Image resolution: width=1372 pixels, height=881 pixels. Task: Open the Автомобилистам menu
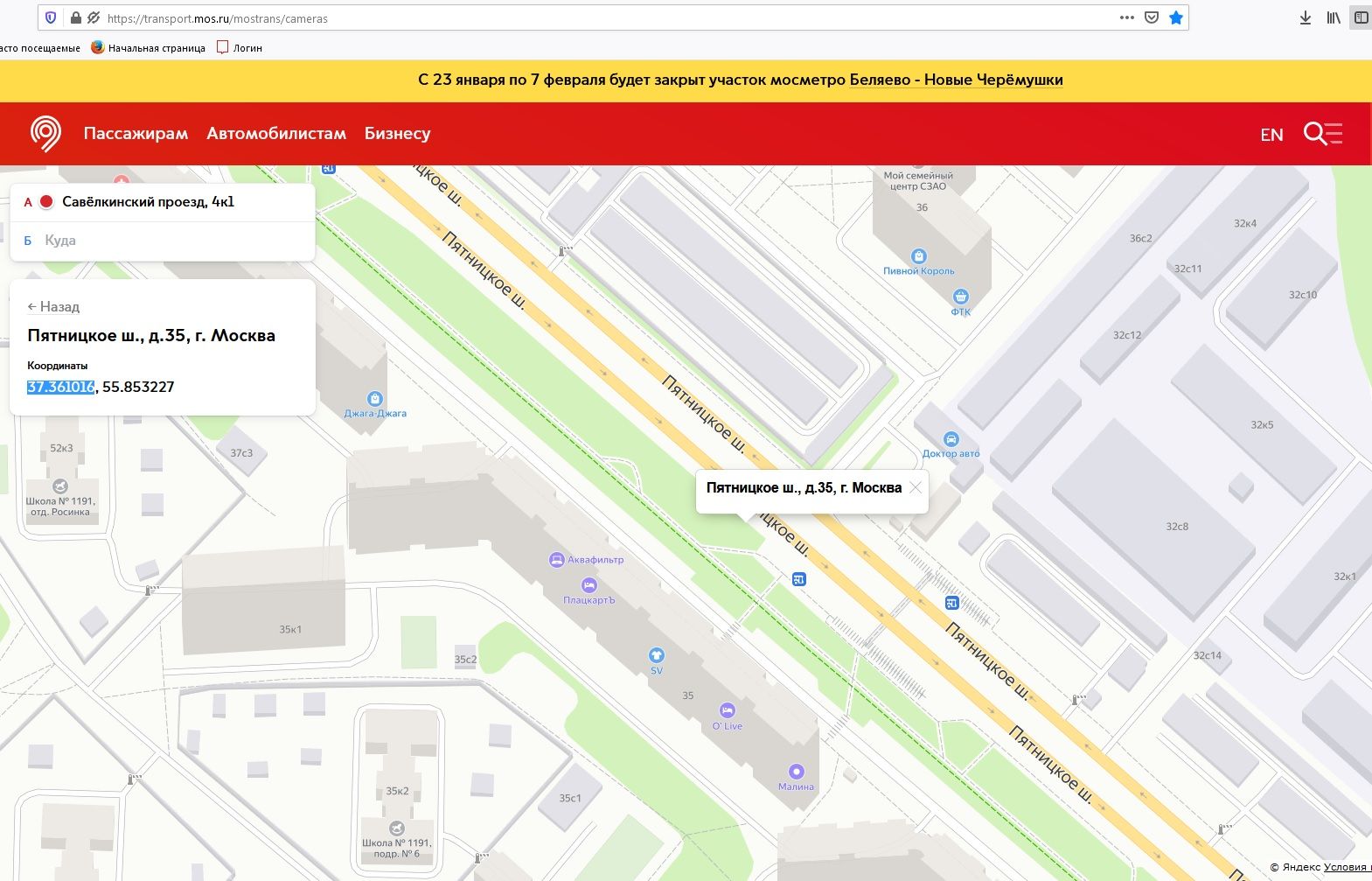click(x=276, y=134)
